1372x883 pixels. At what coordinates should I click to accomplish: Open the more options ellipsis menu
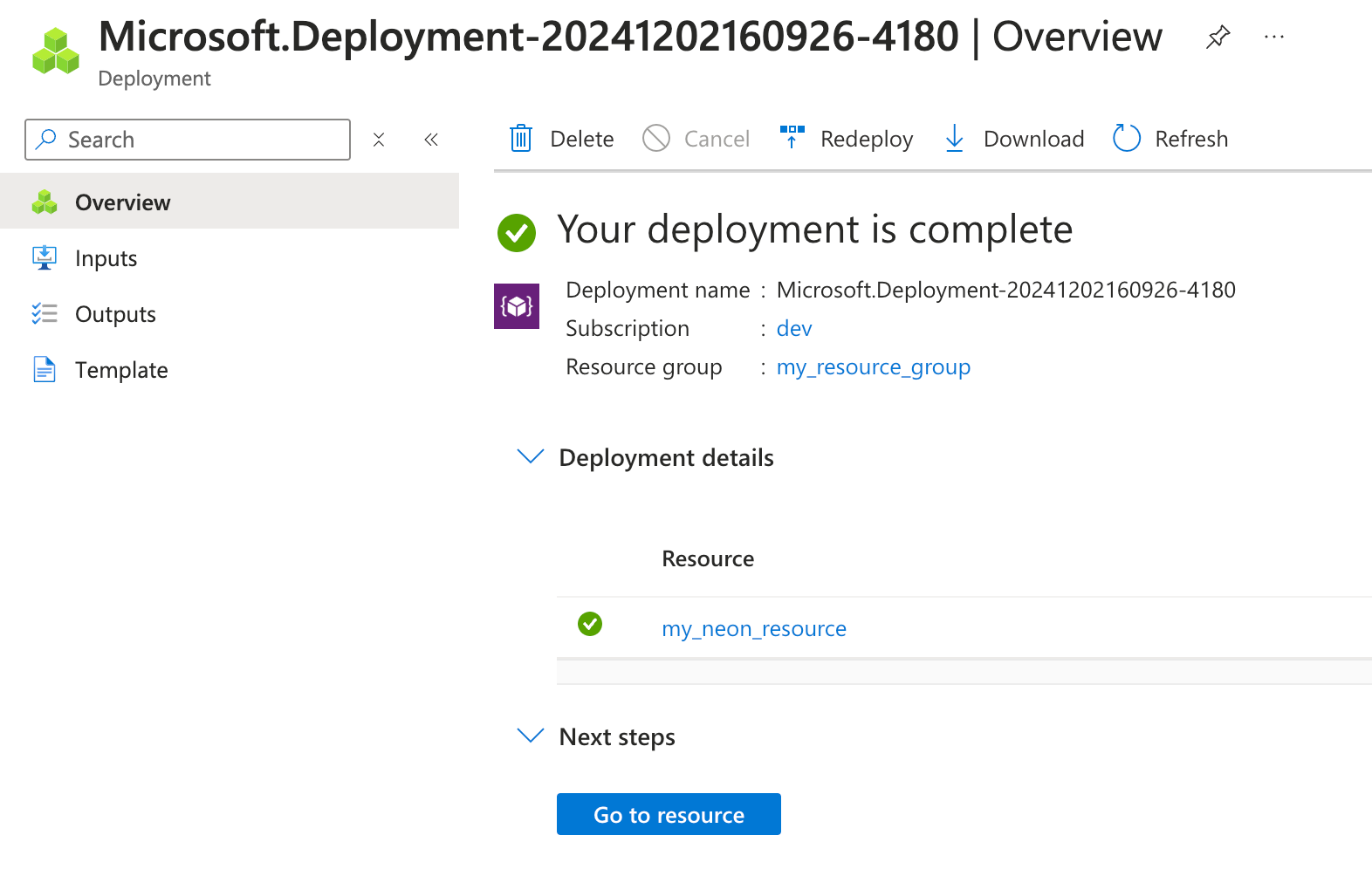1273,37
